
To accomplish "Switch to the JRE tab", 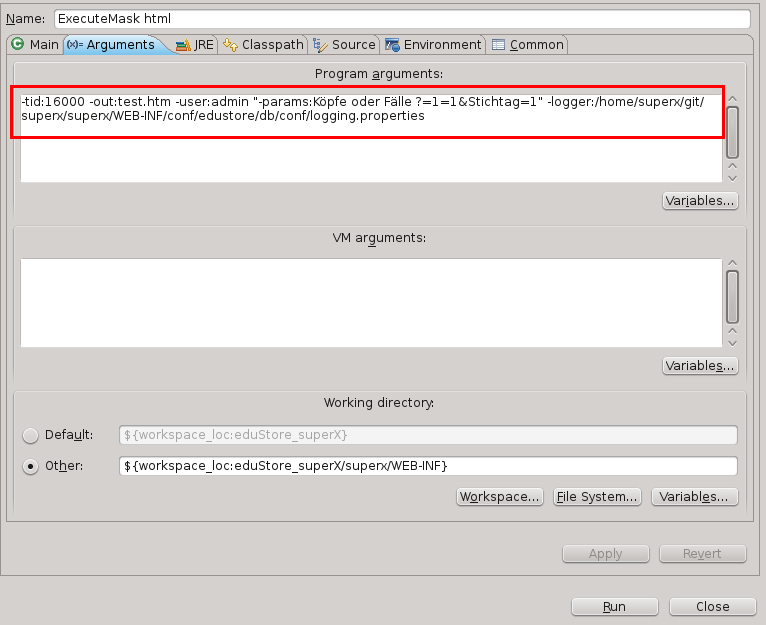I will (x=195, y=44).
